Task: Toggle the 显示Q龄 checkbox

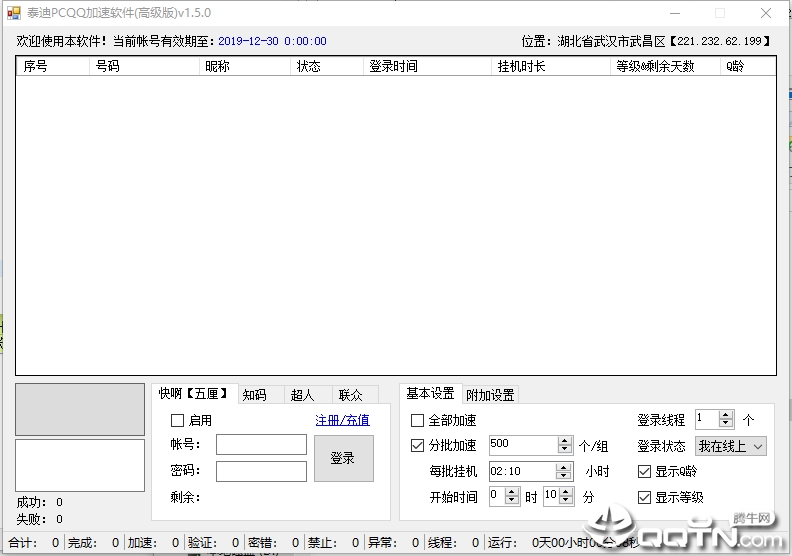Action: [x=644, y=472]
